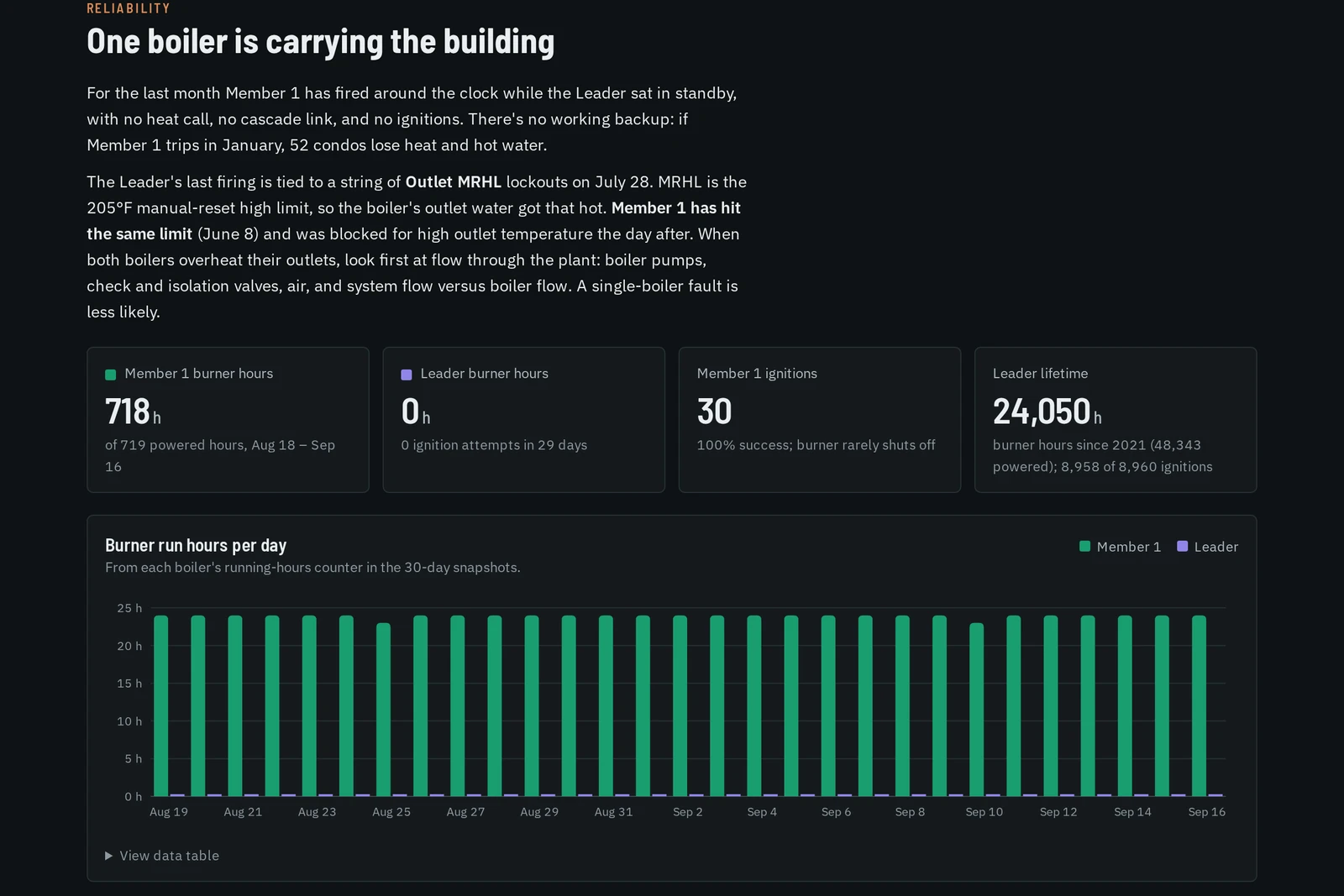Click the Member 1 legend swatch in chart

pos(1084,547)
